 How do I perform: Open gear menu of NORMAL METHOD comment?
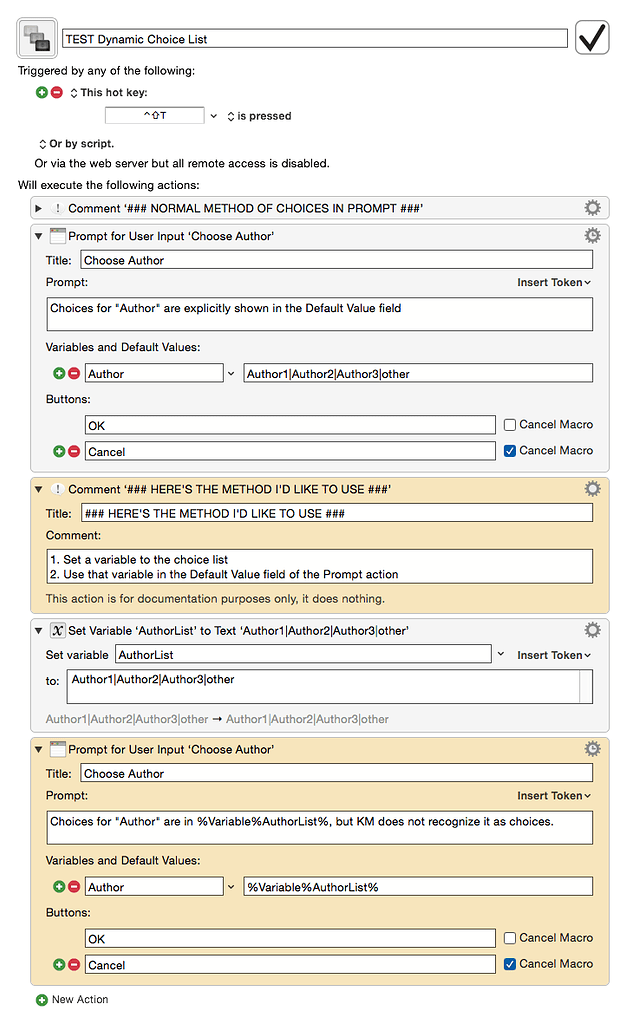coord(592,208)
